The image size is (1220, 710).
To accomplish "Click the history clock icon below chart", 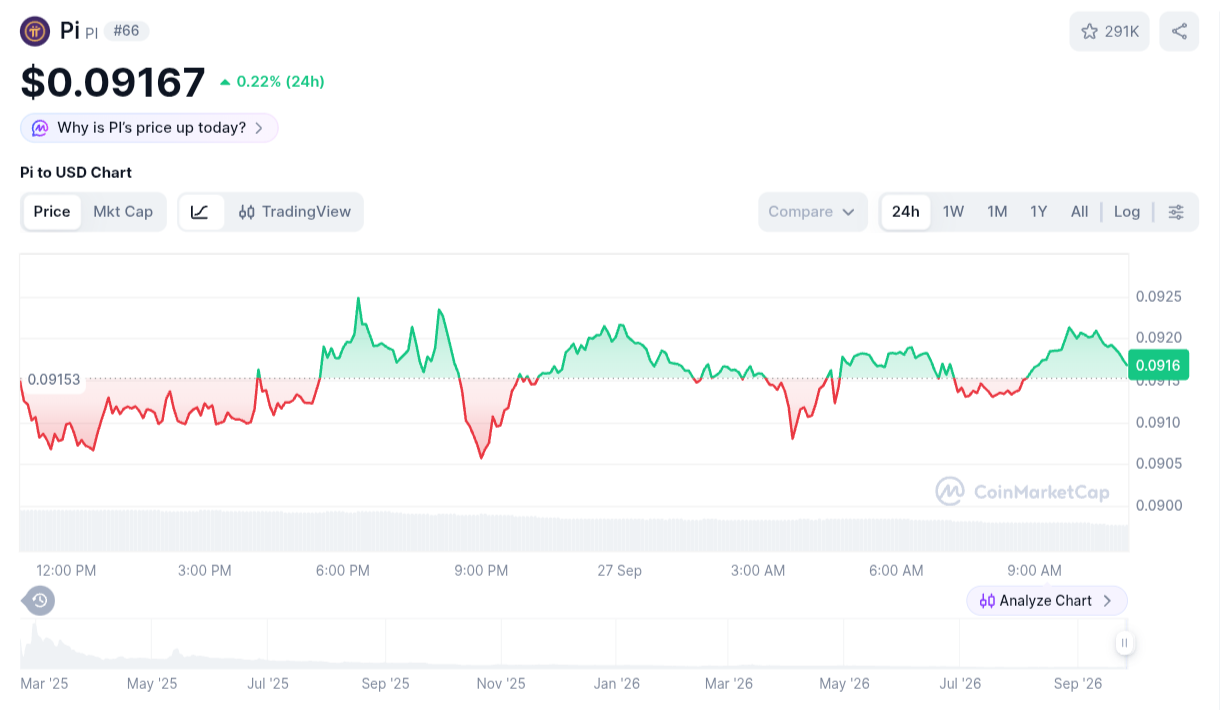I will pyautogui.click(x=39, y=600).
